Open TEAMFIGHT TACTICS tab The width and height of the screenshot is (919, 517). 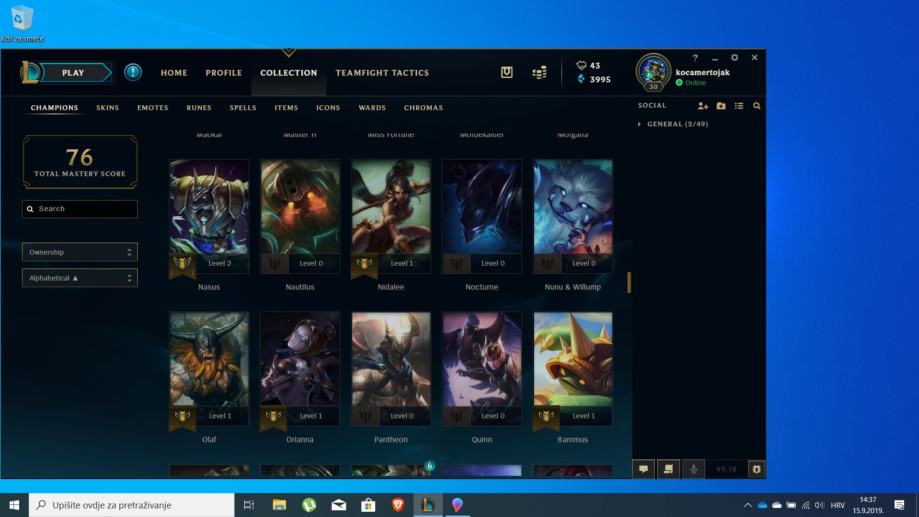pos(382,73)
